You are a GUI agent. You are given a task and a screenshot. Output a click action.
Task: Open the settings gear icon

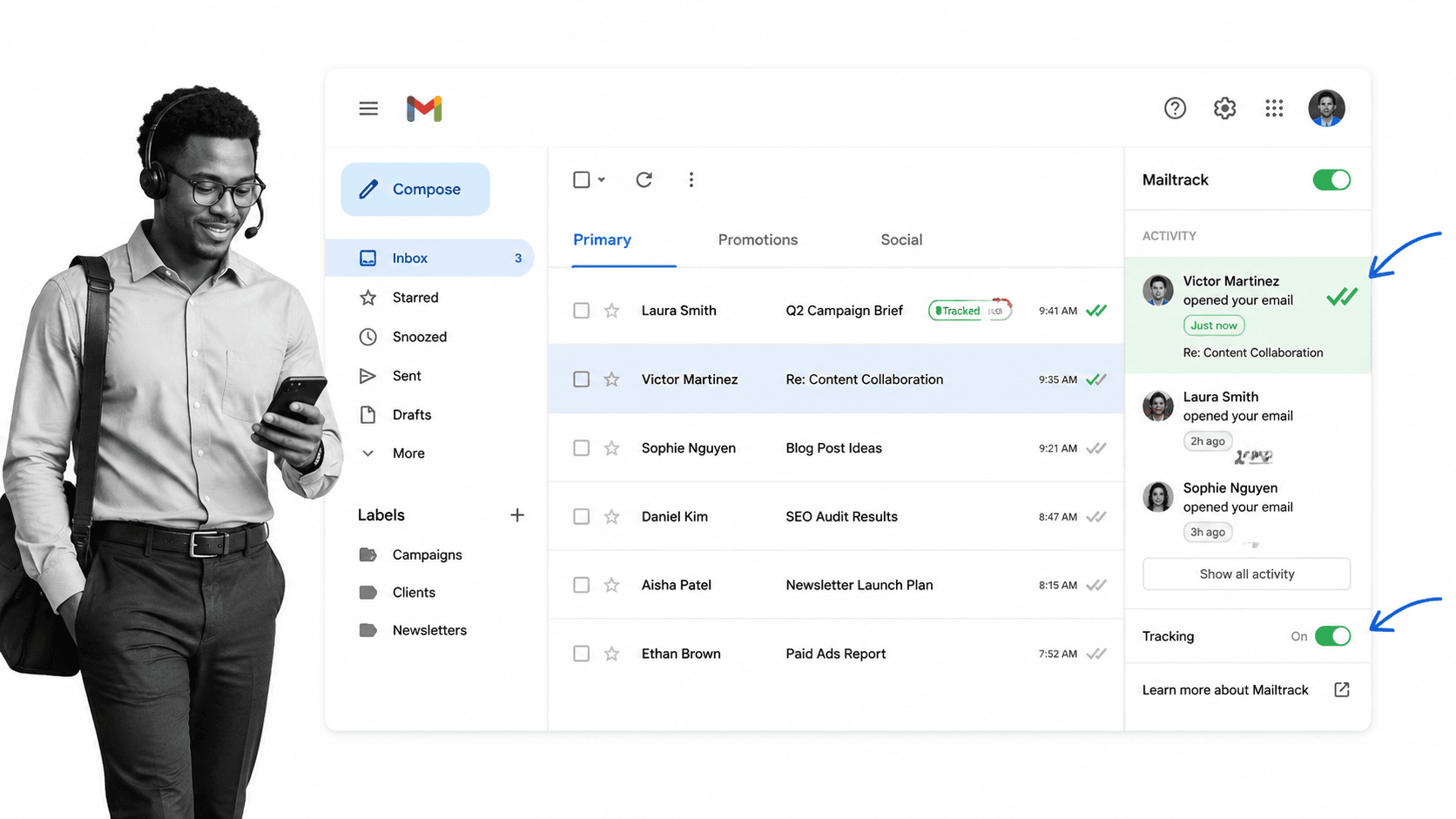click(x=1224, y=108)
